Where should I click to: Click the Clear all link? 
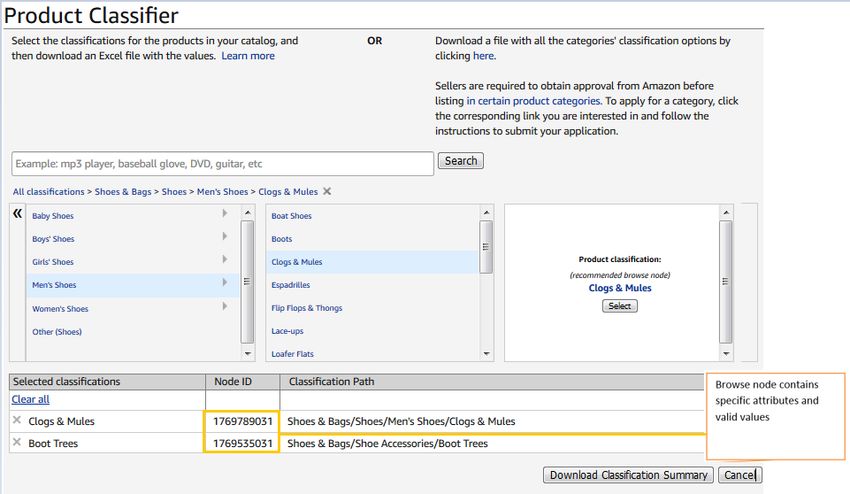click(30, 400)
